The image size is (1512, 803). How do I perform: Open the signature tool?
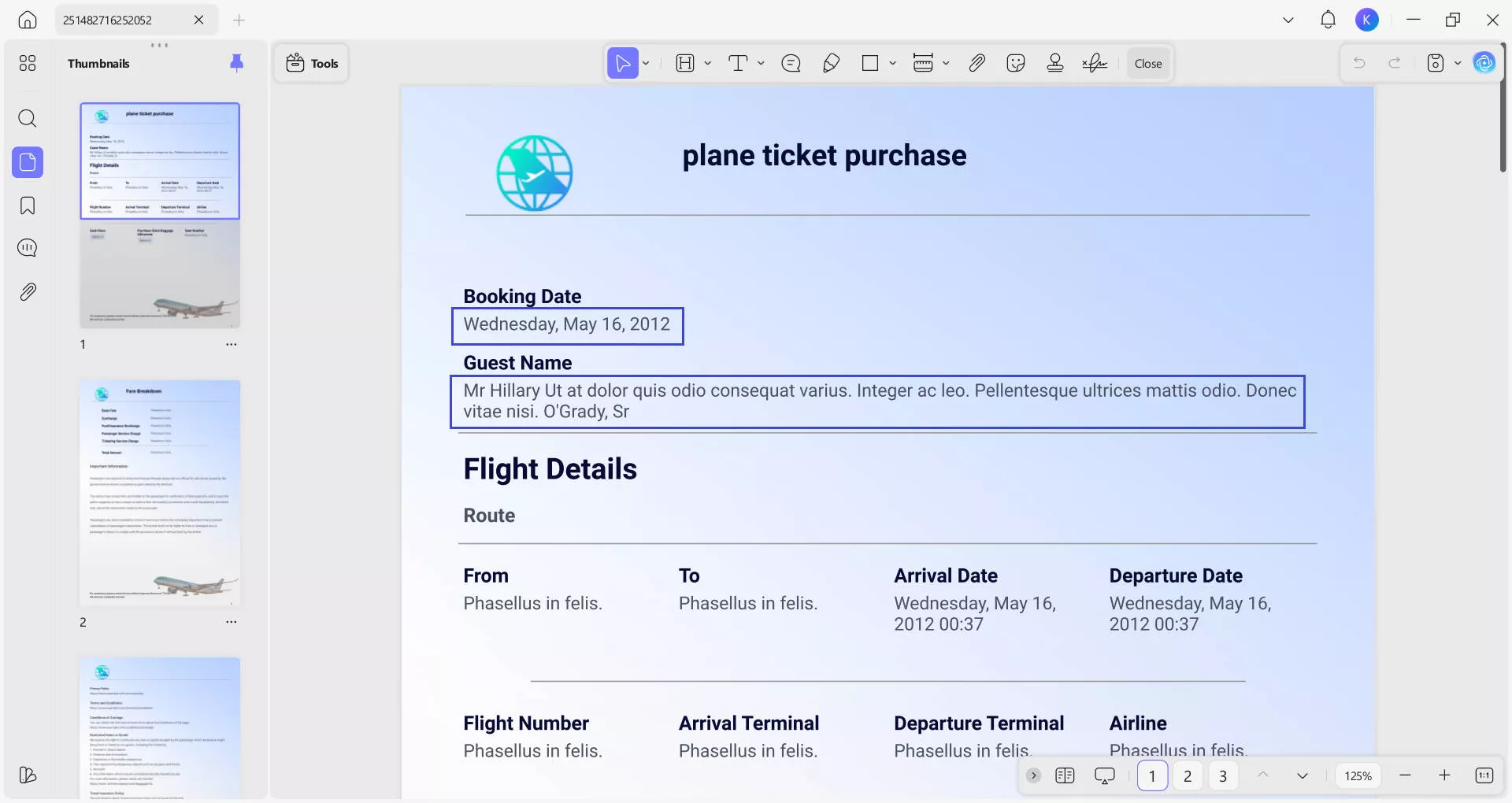(1095, 64)
